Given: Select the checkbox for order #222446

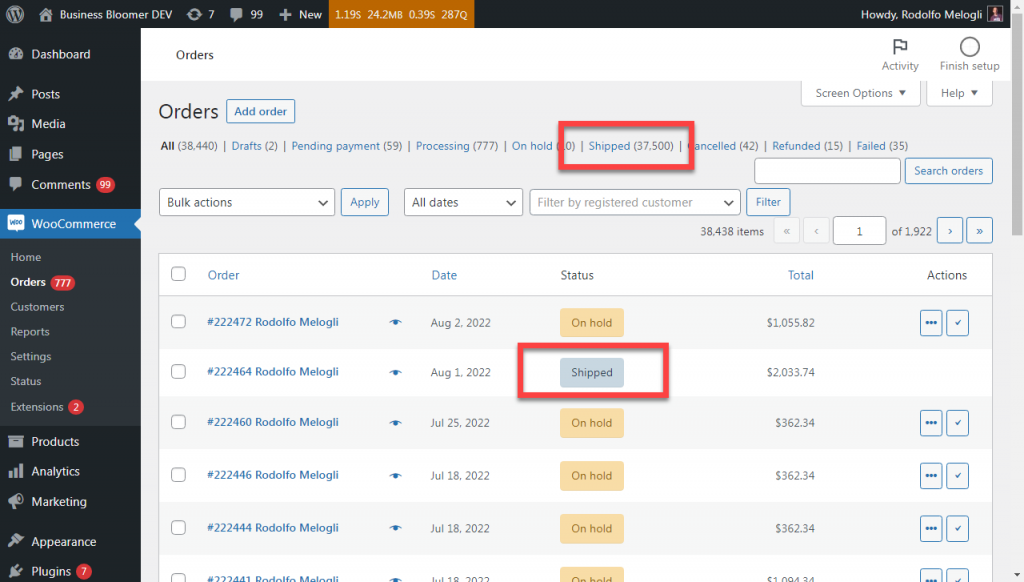Looking at the screenshot, I should pos(178,475).
